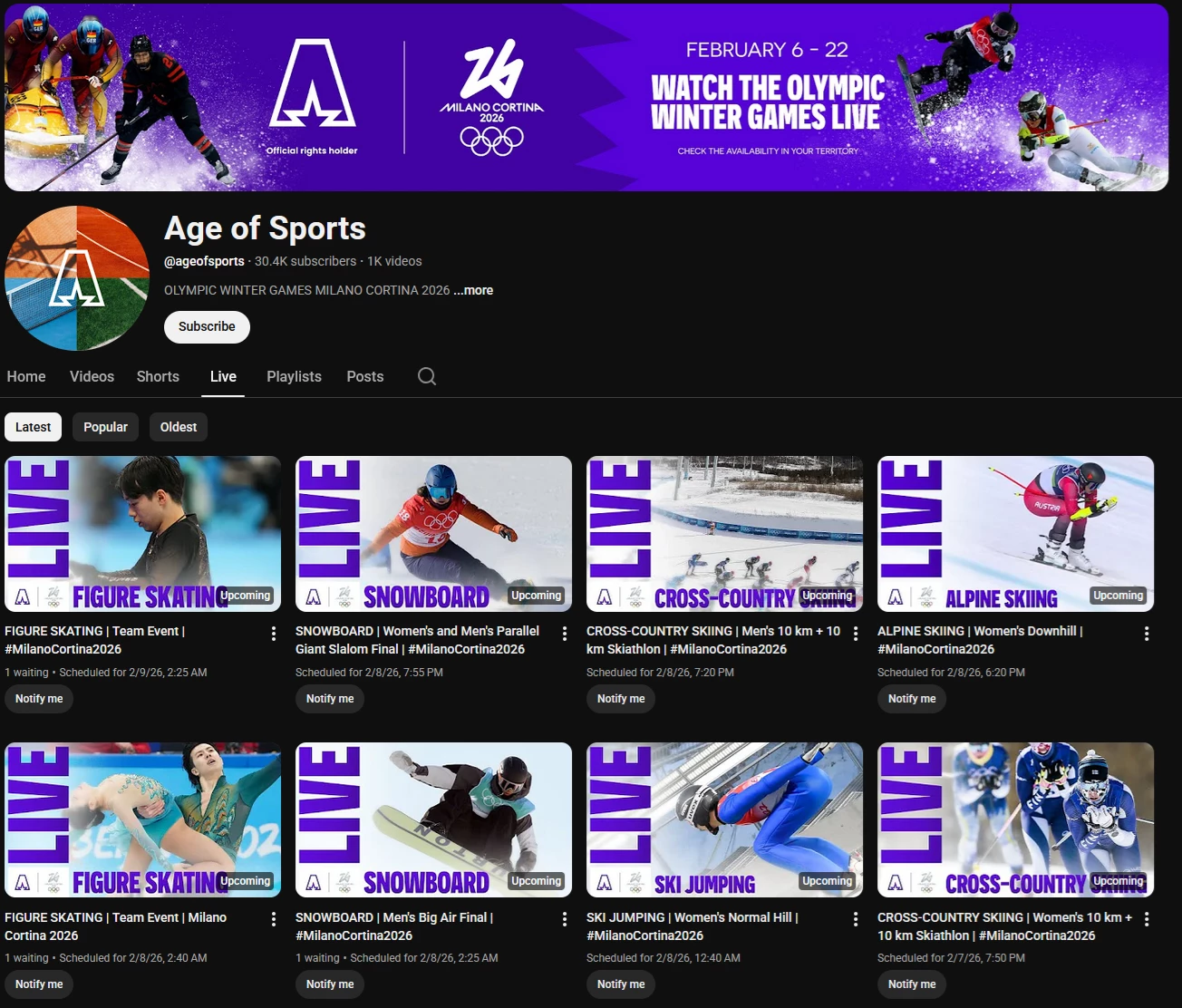Open the Figure Skating pairs thumbnail scheduled 2/8/26
Viewport: 1182px width, 1008px height.
[142, 820]
